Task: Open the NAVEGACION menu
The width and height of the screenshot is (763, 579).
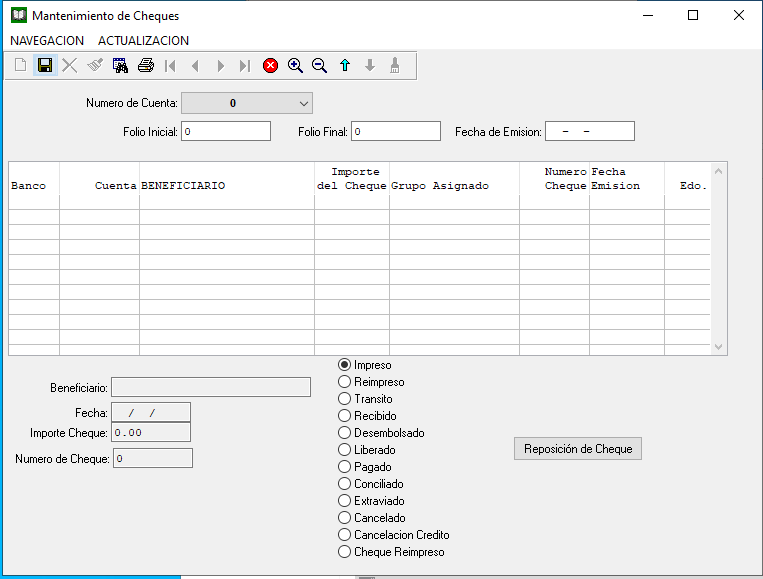Action: click(47, 41)
